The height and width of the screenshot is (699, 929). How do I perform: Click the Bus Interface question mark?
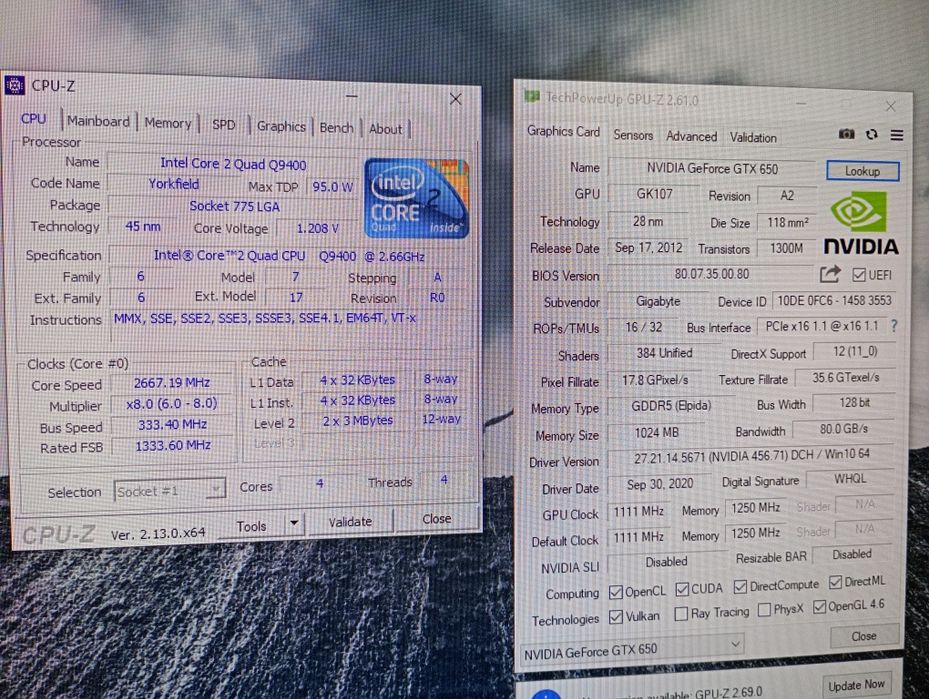pyautogui.click(x=894, y=325)
